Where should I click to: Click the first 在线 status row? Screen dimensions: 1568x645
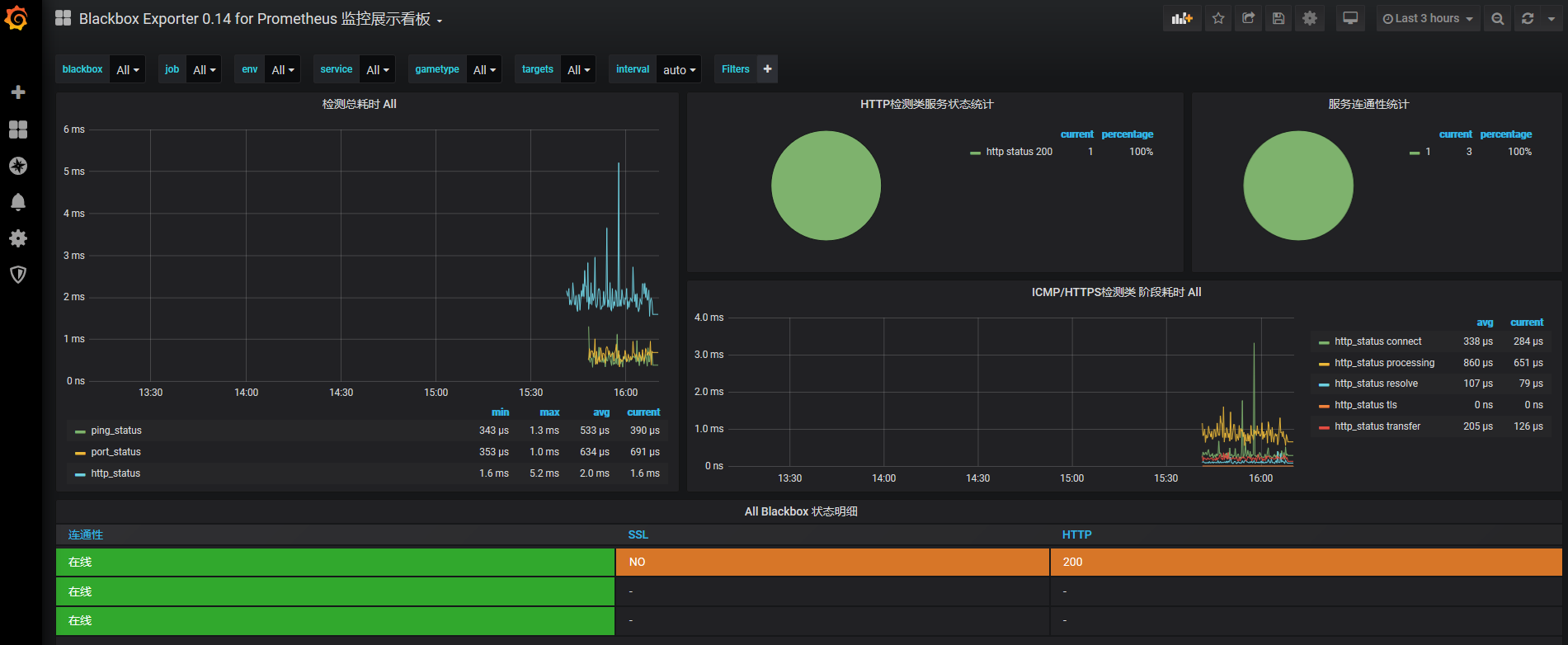coord(335,562)
